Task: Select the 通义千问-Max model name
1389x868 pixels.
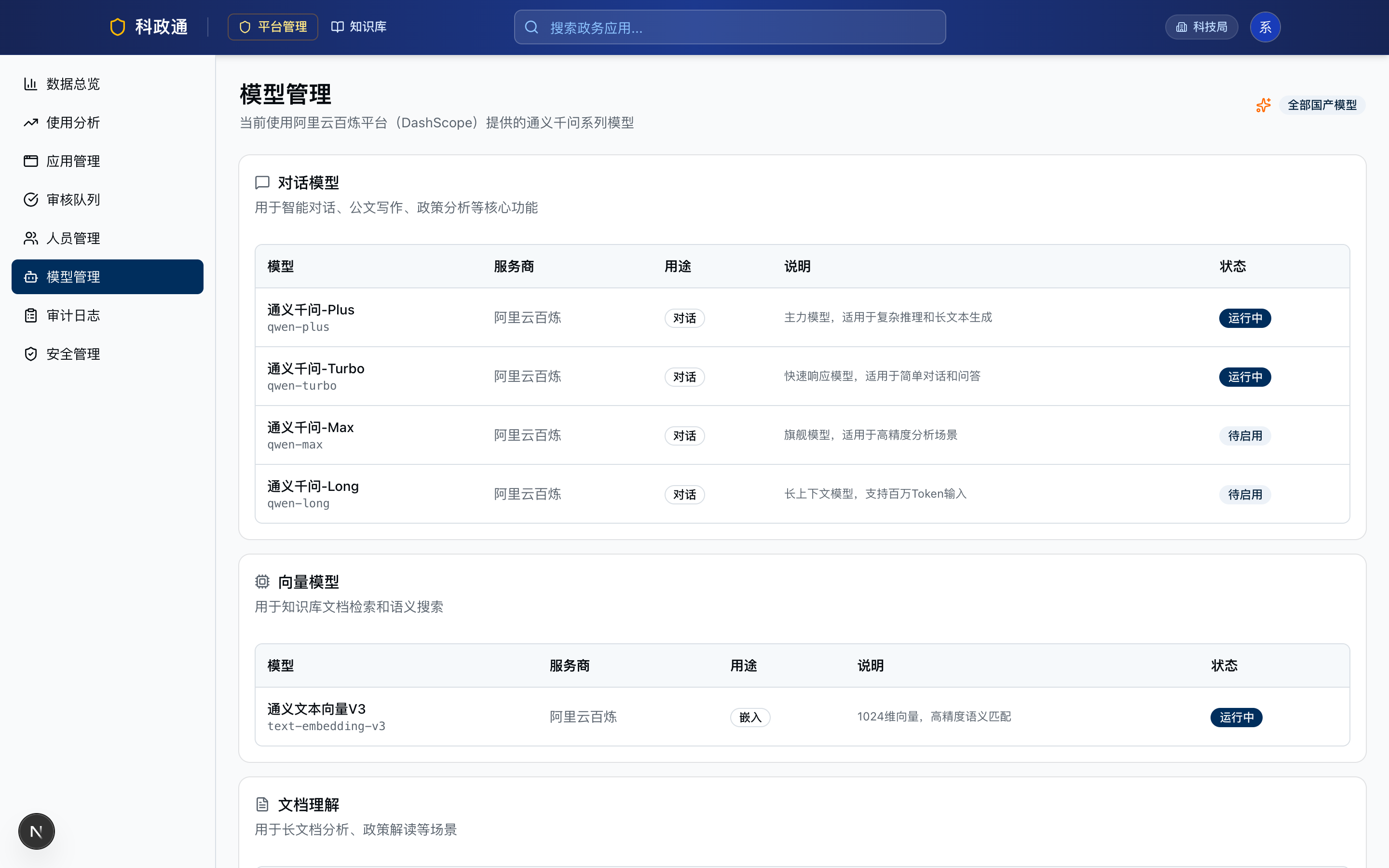Action: coord(310,428)
